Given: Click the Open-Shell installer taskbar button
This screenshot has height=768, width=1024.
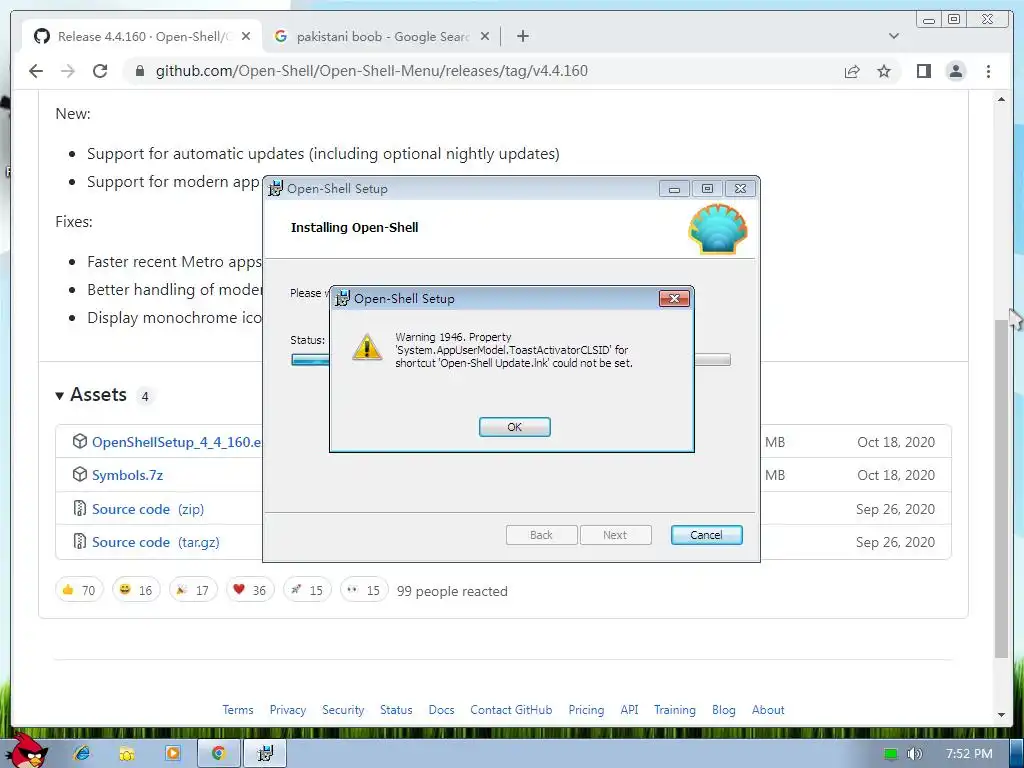Looking at the screenshot, I should 264,754.
